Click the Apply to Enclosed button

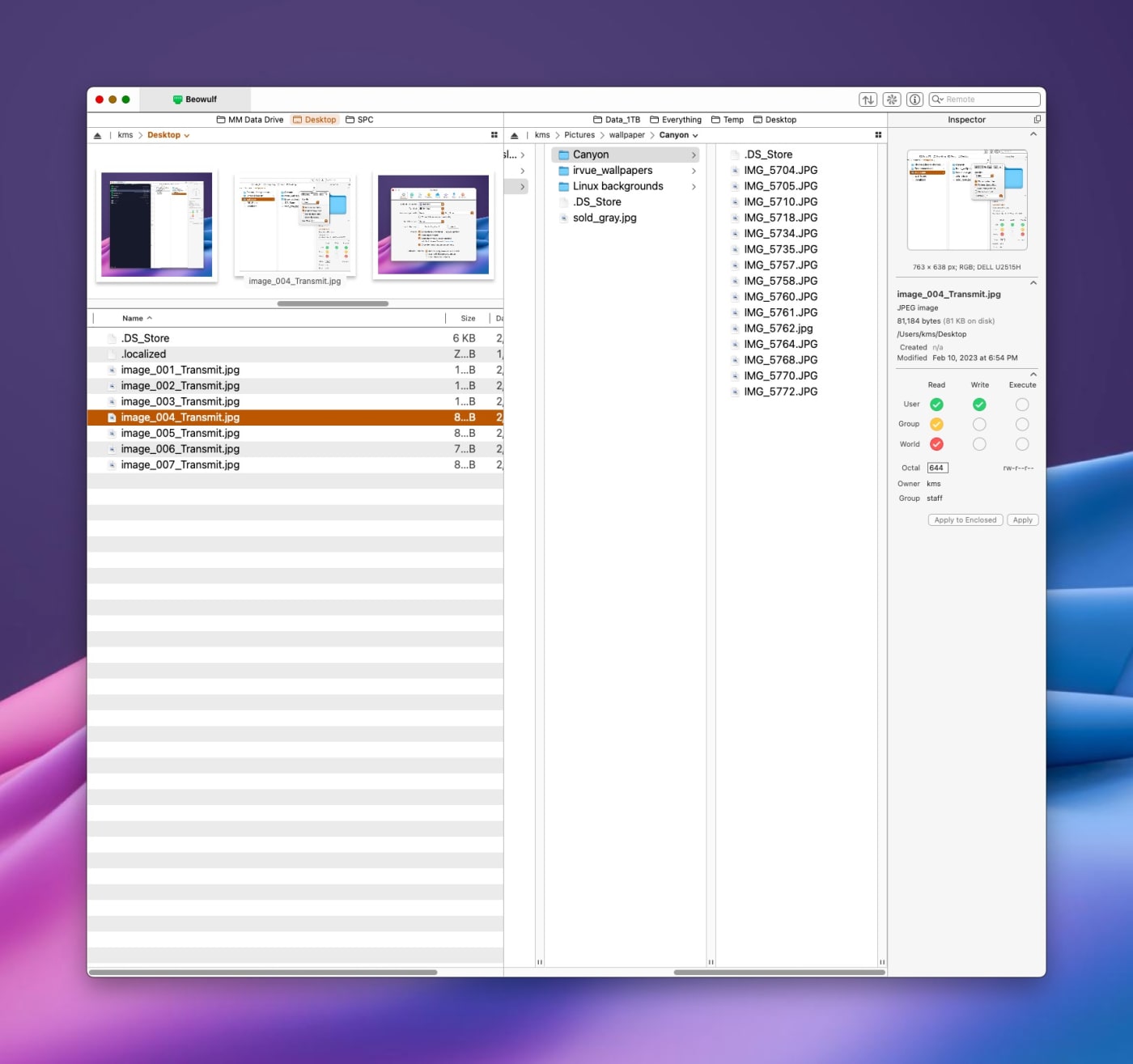click(x=965, y=519)
